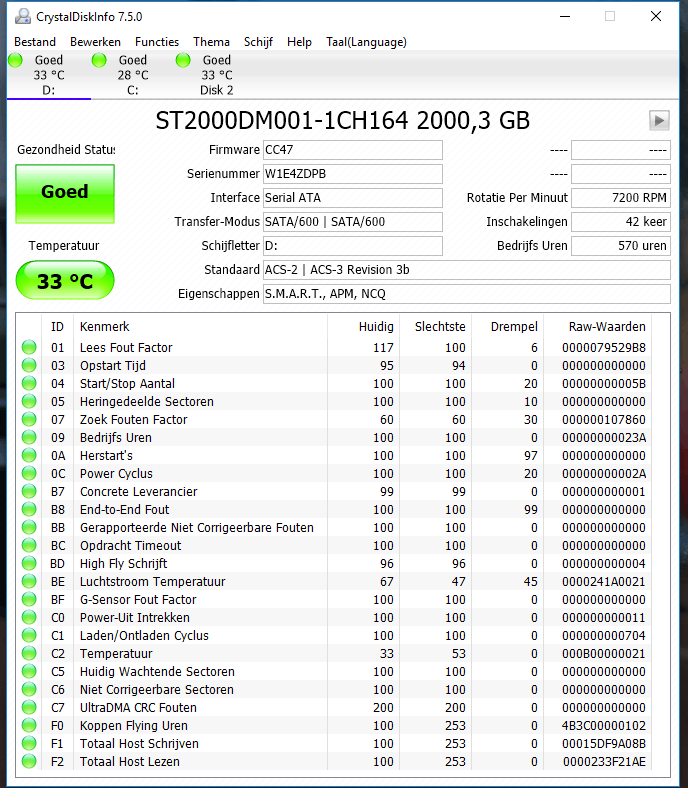The height and width of the screenshot is (788, 688).
Task: Click the Interface field Serial ATA
Action: pos(353,198)
